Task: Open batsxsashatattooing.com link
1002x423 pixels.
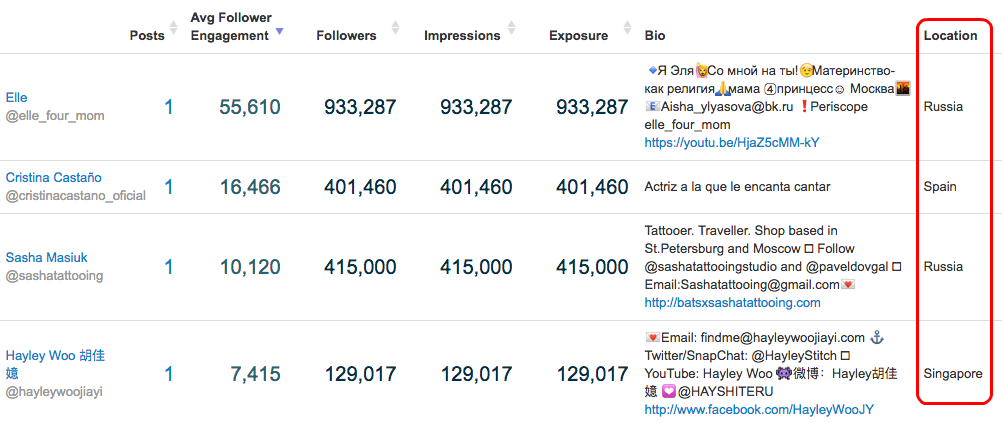Action: [x=732, y=303]
